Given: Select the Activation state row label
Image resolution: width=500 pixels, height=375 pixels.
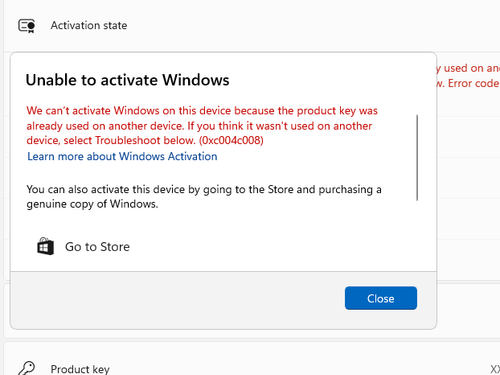Looking at the screenshot, I should coord(89,25).
